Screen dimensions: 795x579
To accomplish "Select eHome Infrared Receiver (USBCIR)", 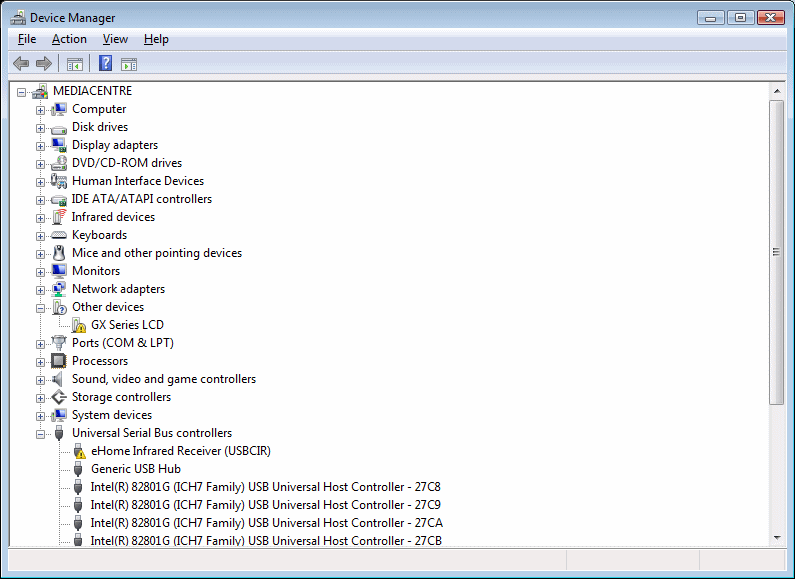I will [x=180, y=451].
